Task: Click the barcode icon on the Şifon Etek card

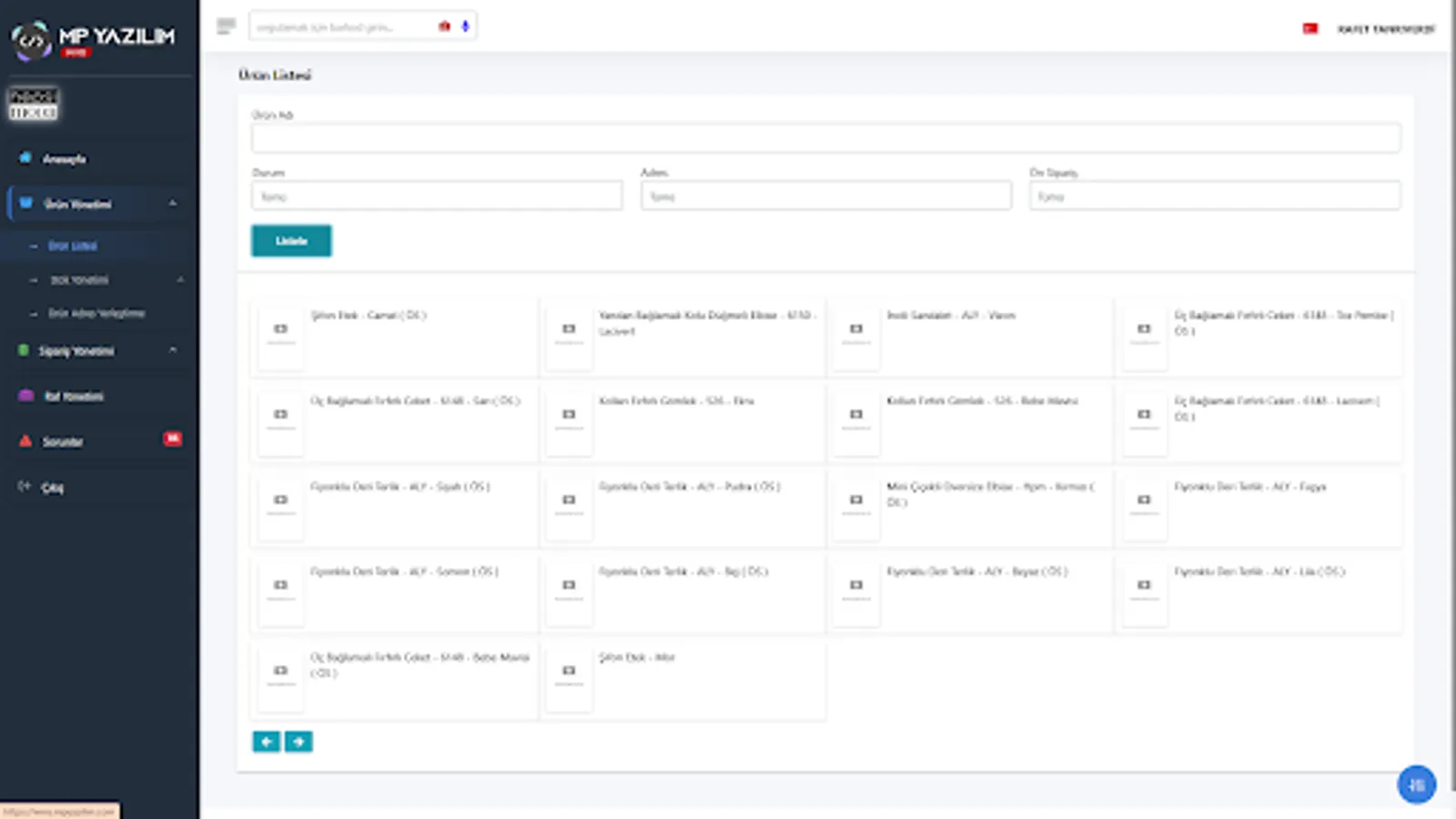Action: click(279, 329)
